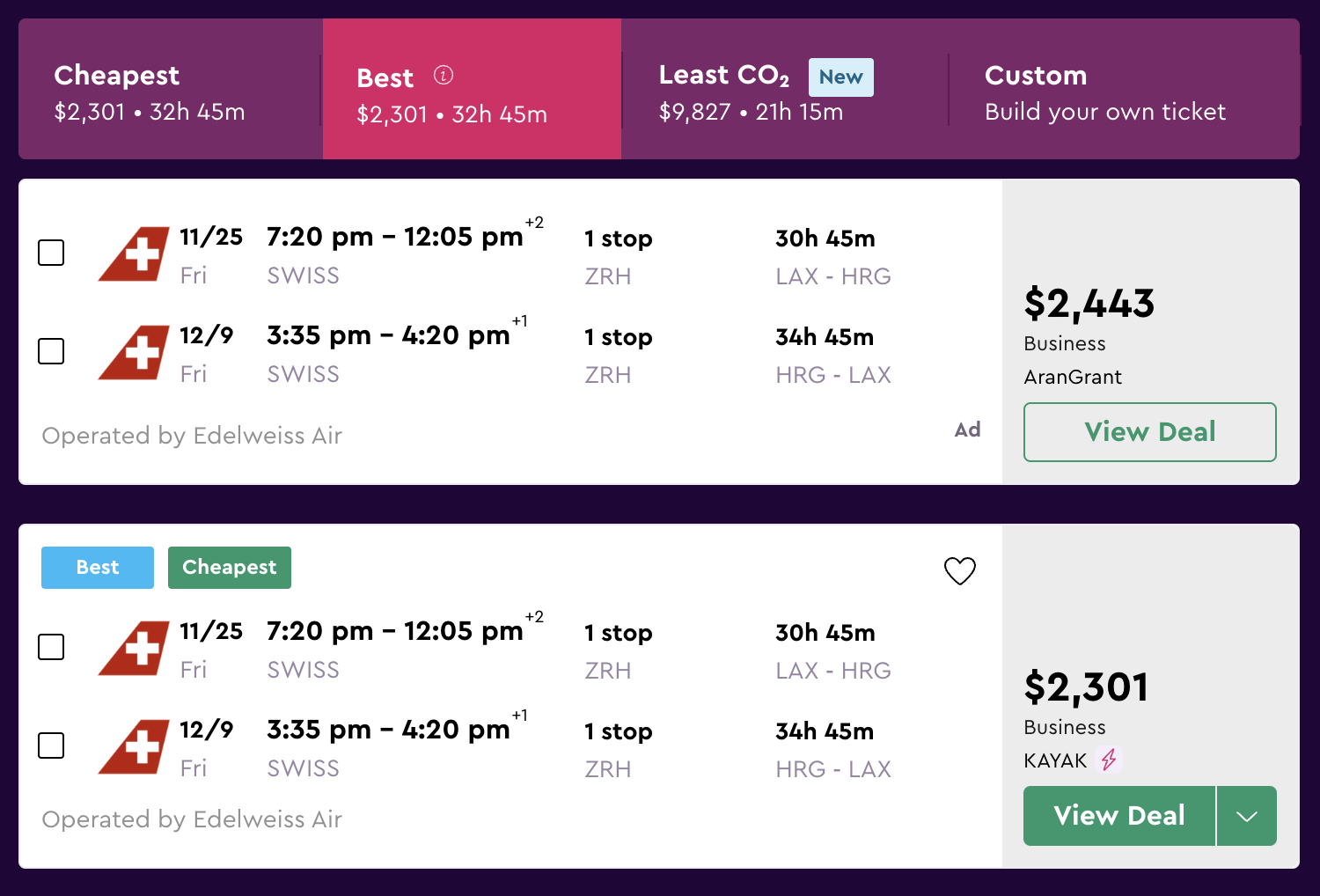Save the $2,301 flight with heart icon
Viewport: 1320px width, 896px height.
coord(959,571)
